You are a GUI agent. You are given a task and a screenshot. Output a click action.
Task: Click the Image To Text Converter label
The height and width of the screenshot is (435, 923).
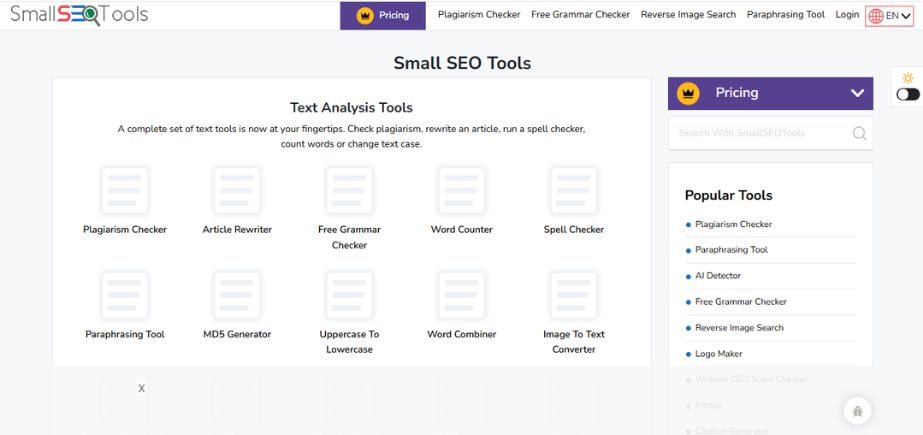574,342
